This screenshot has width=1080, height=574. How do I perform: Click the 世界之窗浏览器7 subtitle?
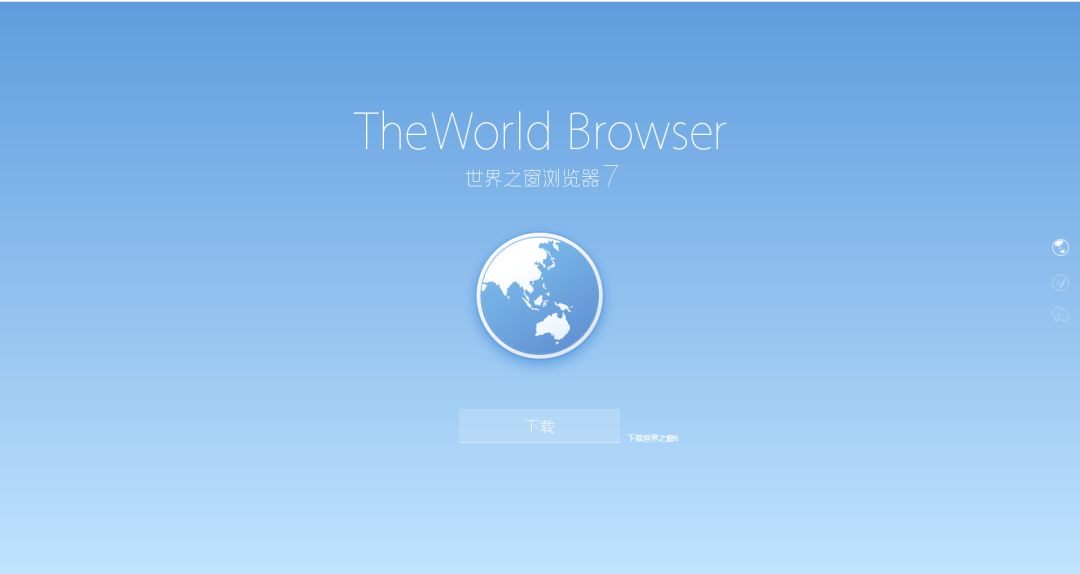541,179
